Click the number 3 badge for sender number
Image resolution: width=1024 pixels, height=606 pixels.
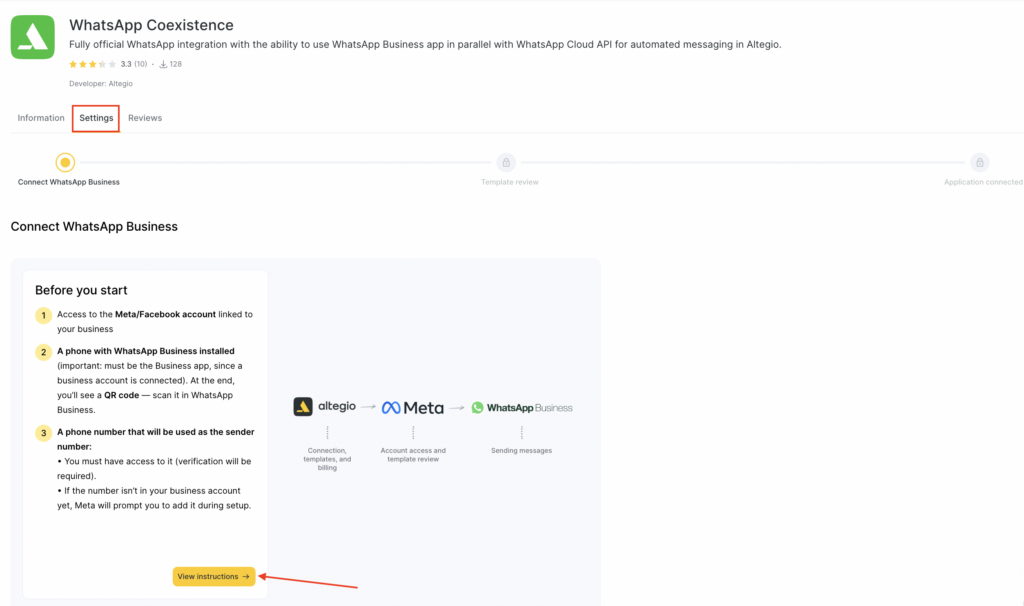(43, 433)
